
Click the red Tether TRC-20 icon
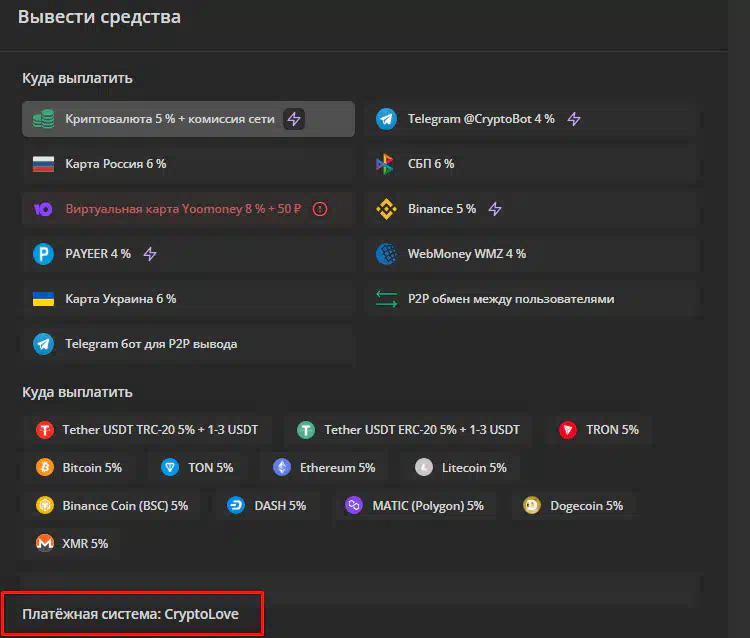[45, 429]
